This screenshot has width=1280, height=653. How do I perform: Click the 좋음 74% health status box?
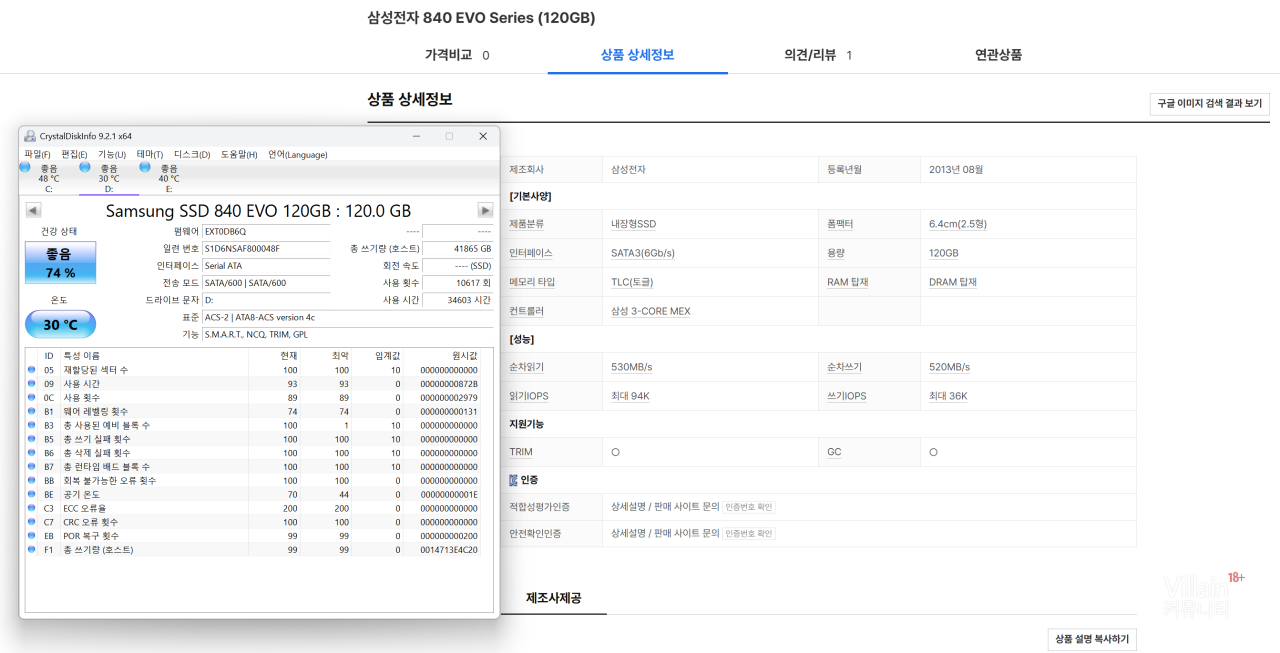coord(60,263)
